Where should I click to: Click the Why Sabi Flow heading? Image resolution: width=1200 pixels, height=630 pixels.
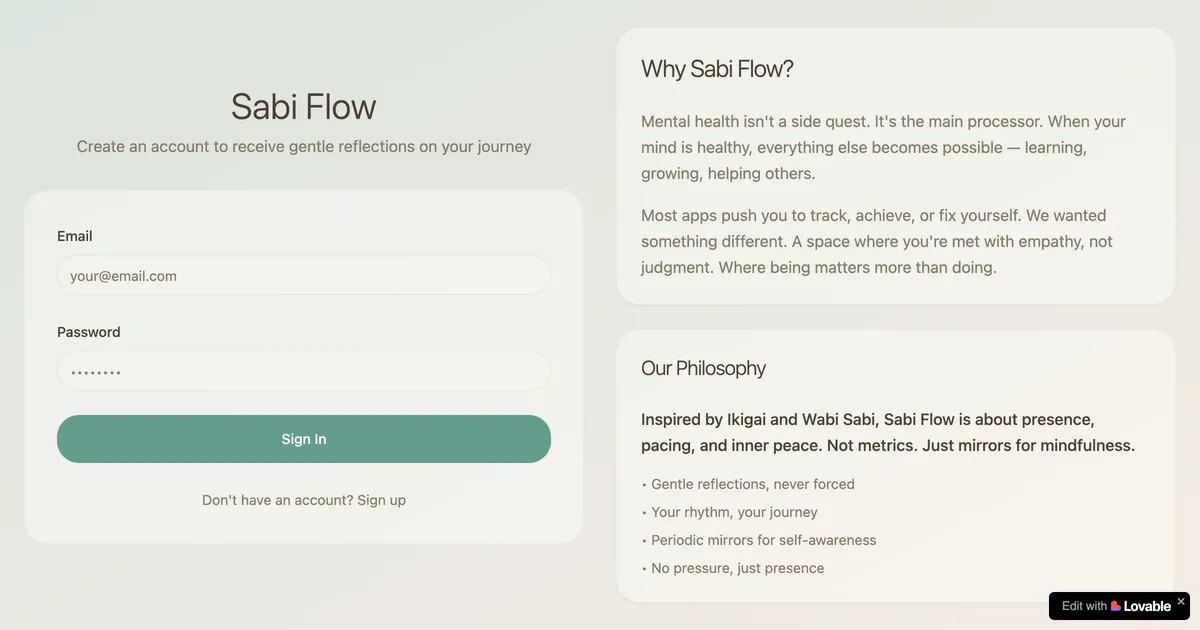point(717,68)
